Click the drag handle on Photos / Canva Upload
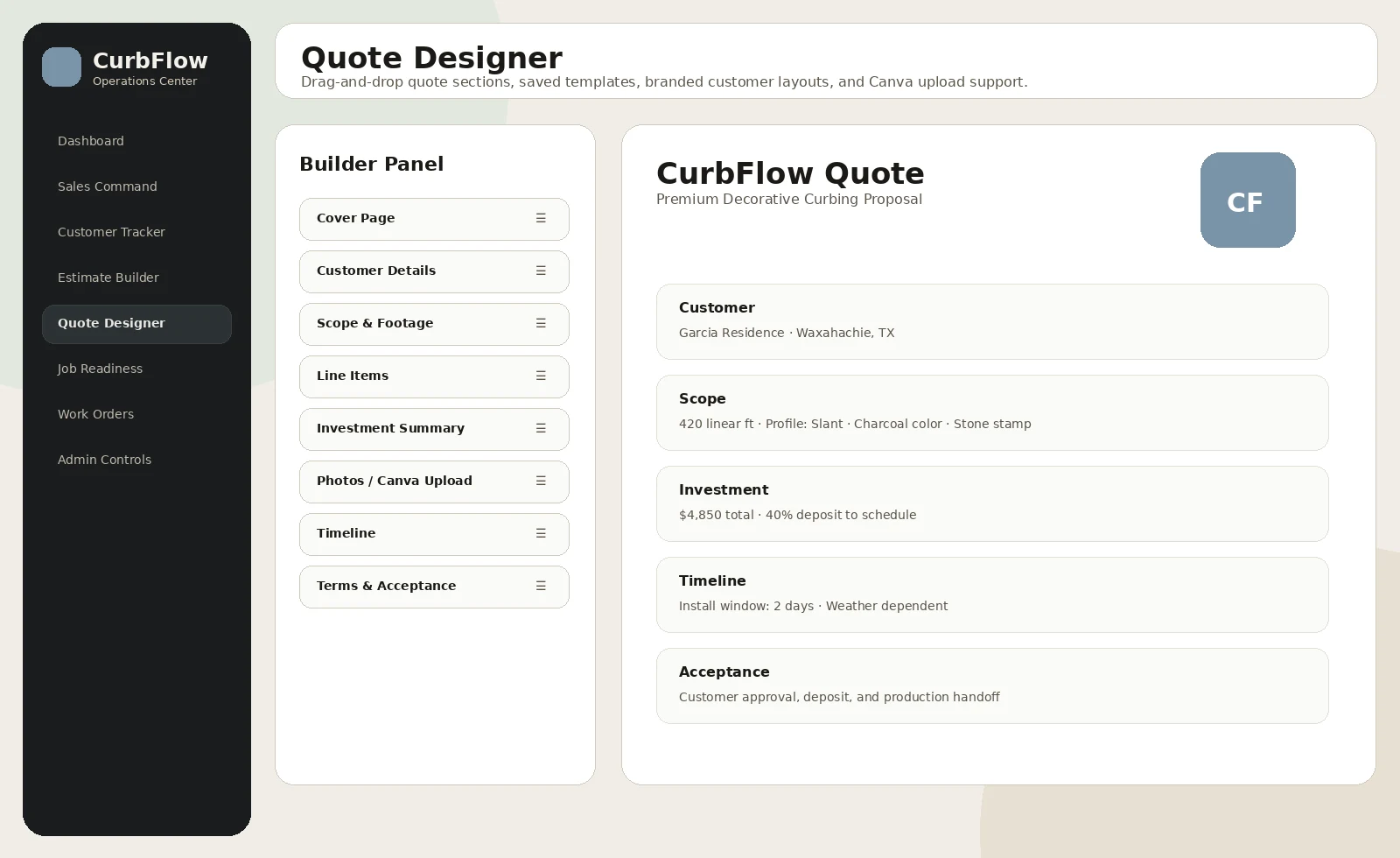 pyautogui.click(x=541, y=481)
